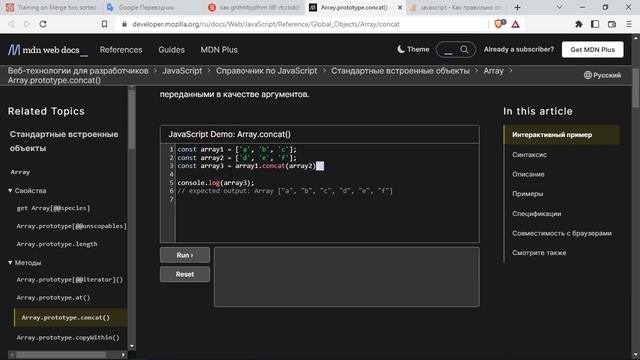Switch to the third browser tab with red icon
The image size is (640, 360).
click(254, 7)
